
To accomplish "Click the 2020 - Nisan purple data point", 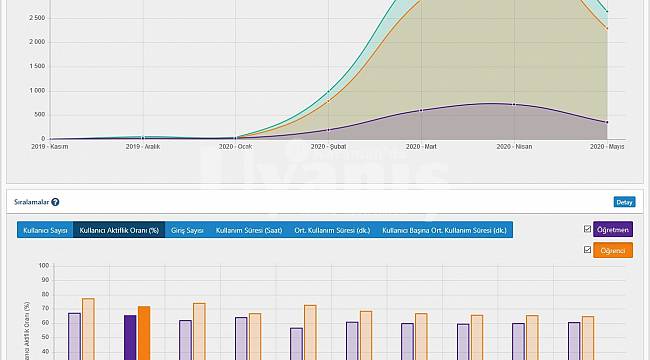I will coord(514,105).
